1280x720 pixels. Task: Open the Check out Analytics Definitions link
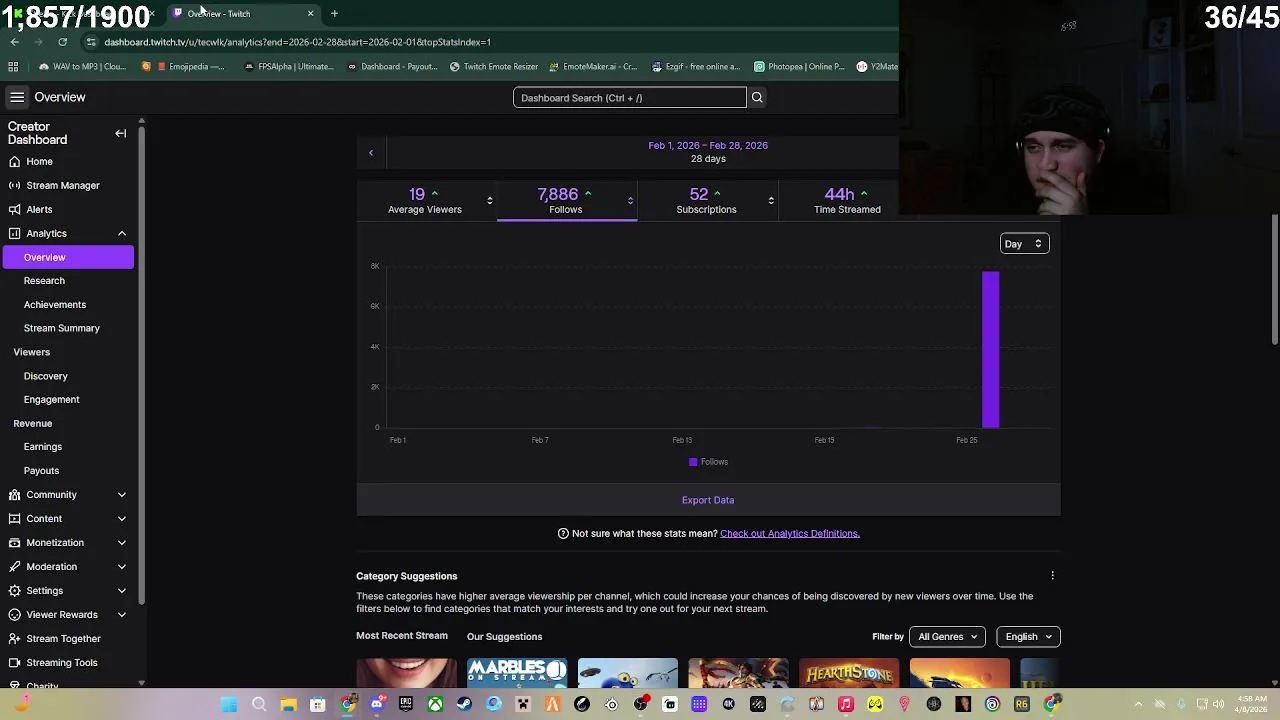pyautogui.click(x=790, y=534)
